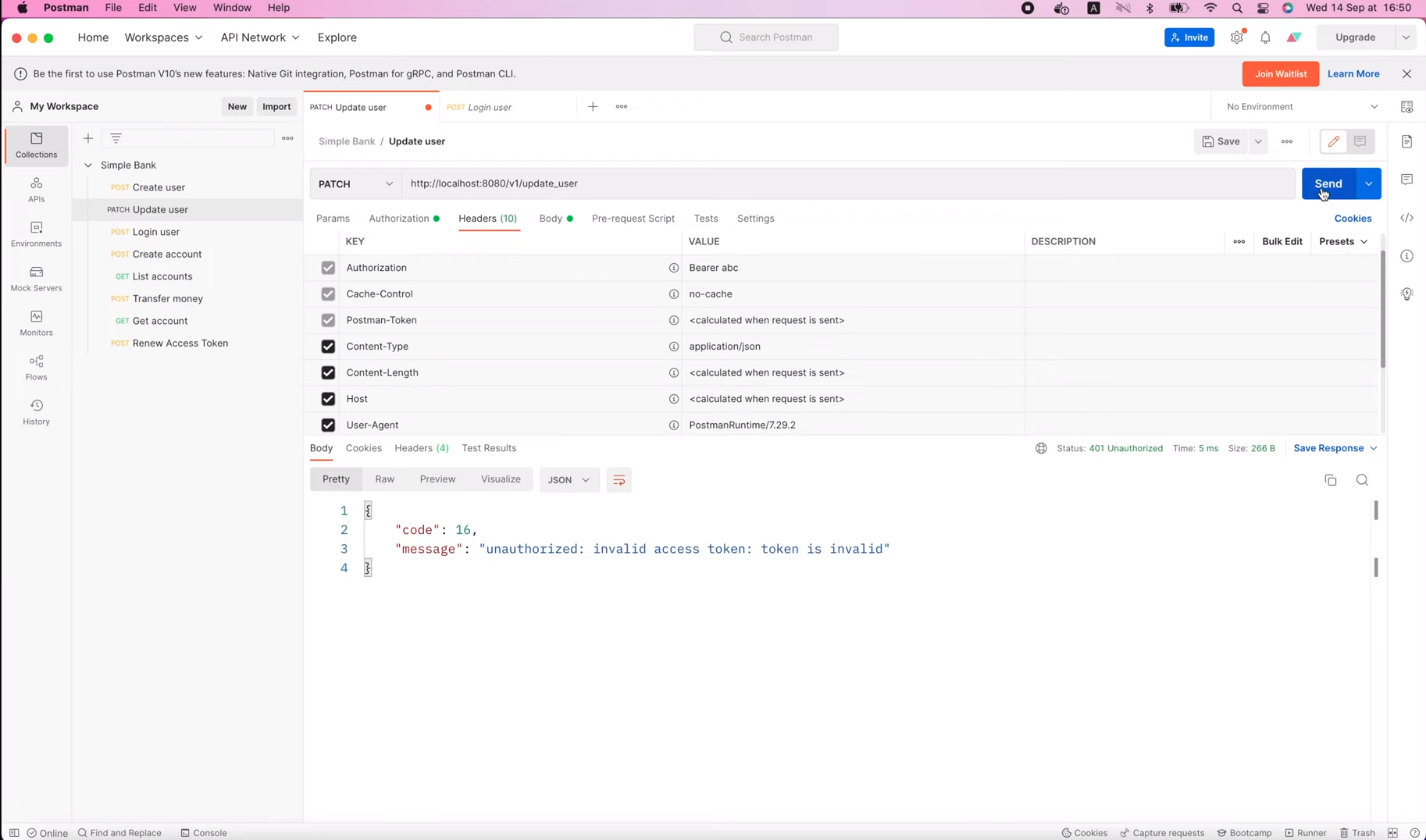
Task: Switch response view to Raw
Action: 384,479
